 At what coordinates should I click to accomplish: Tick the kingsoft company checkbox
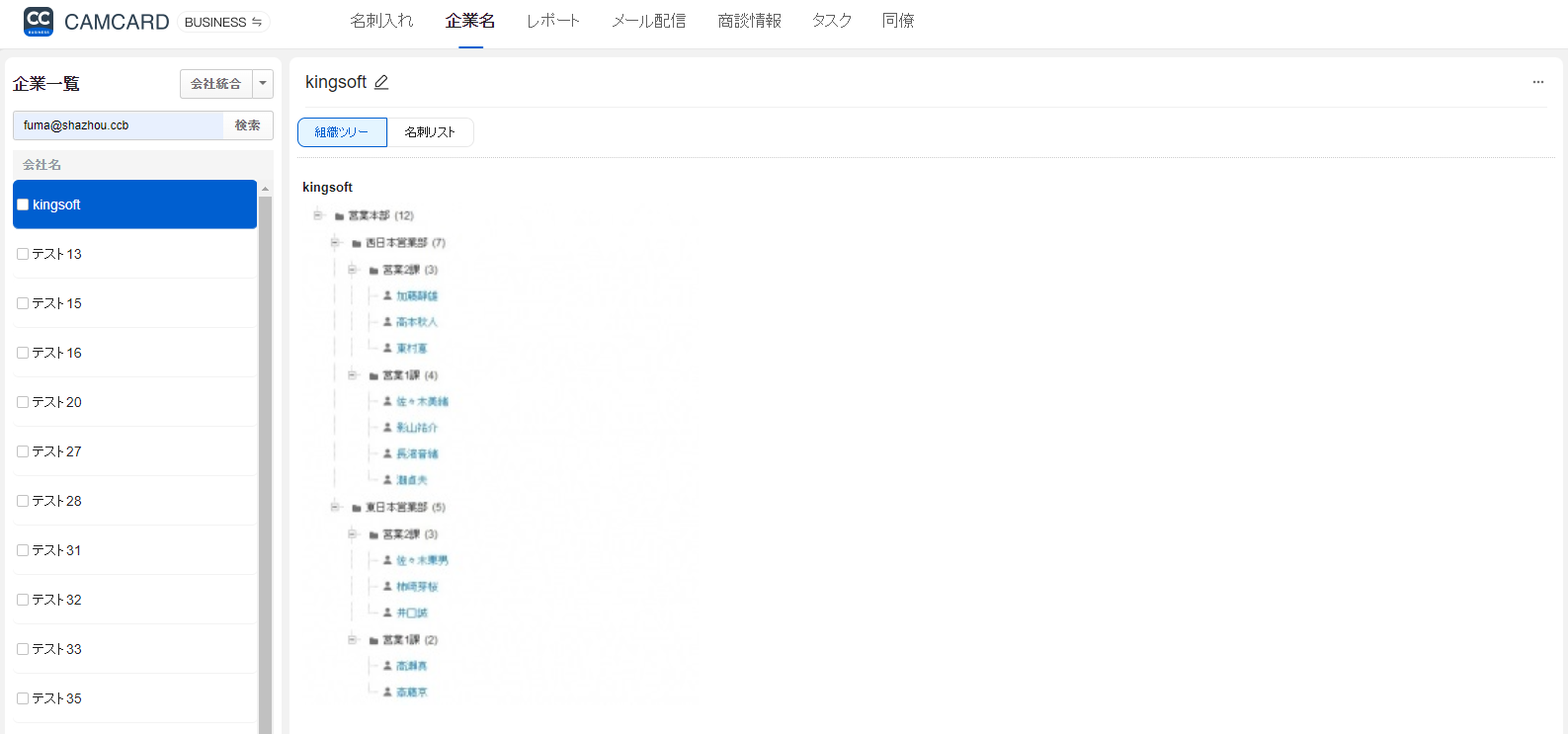click(x=23, y=204)
